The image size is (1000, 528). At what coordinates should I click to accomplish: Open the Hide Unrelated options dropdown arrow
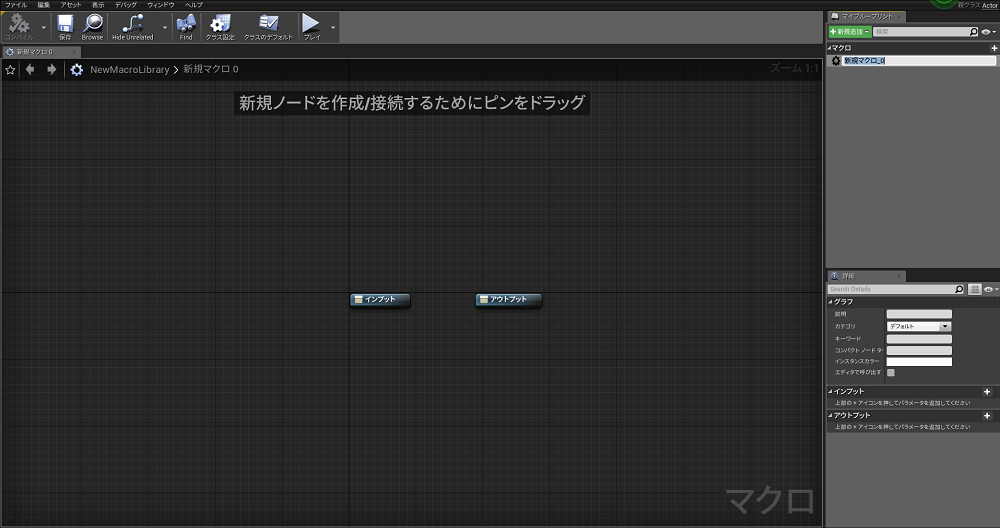(165, 27)
